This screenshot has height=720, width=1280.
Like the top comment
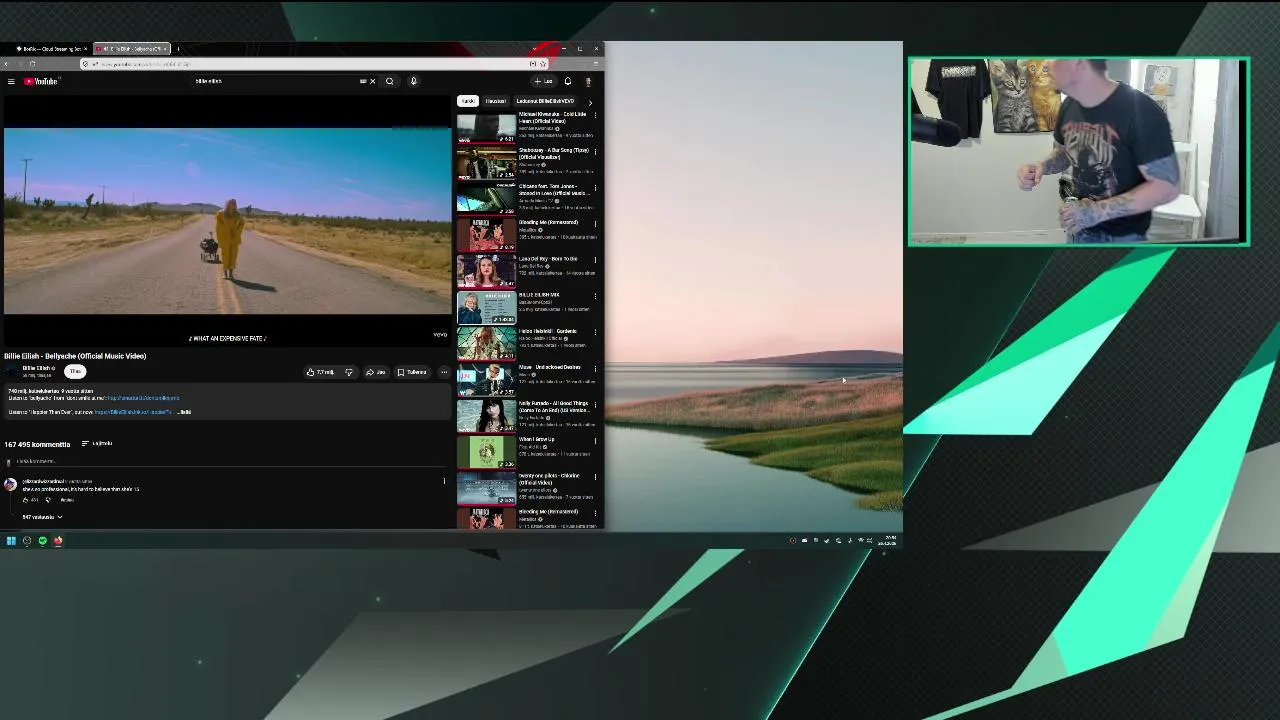(x=26, y=500)
